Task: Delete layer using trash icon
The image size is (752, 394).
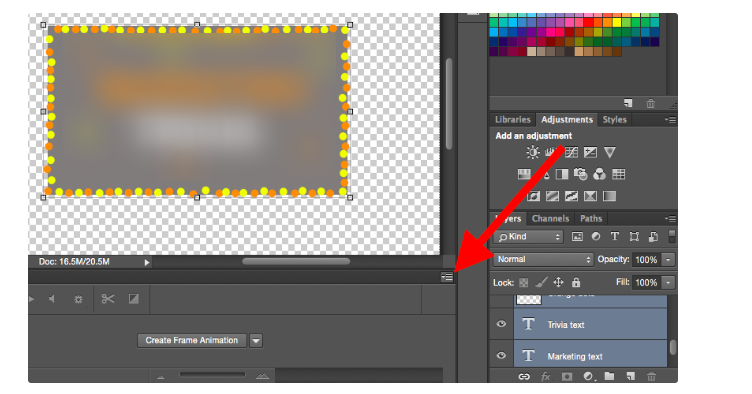Action: (651, 376)
